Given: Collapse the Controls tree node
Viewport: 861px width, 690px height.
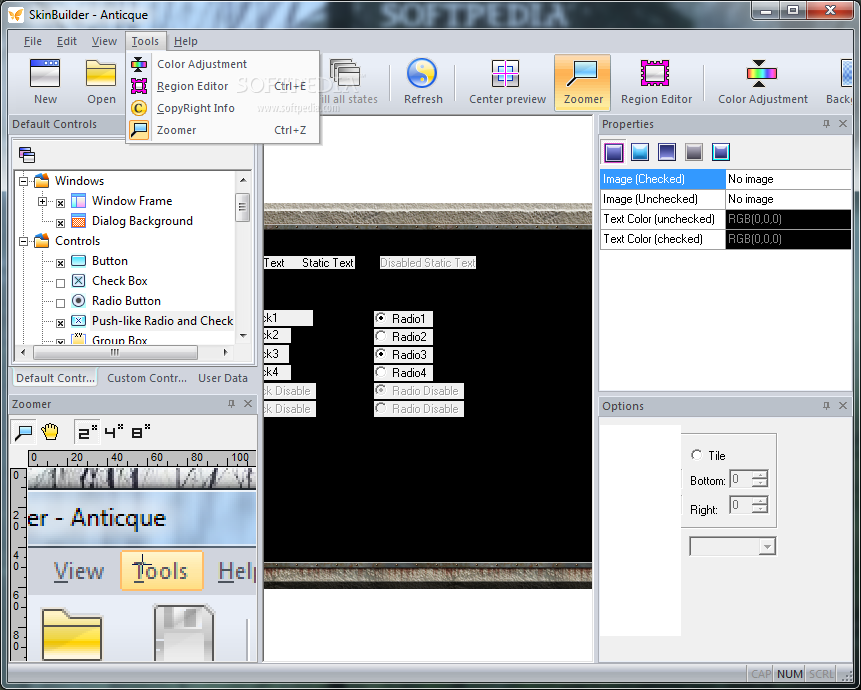Looking at the screenshot, I should pos(24,241).
